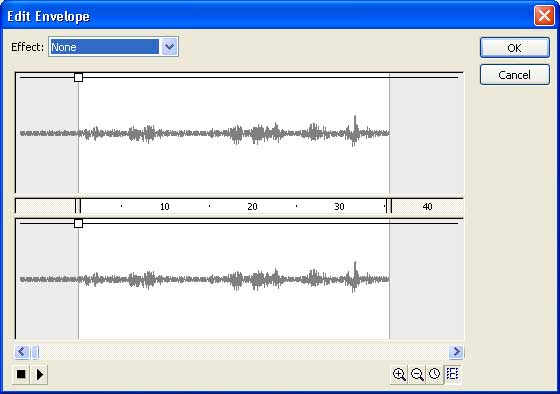
Task: Open the Effect dropdown arrow
Action: pos(170,47)
